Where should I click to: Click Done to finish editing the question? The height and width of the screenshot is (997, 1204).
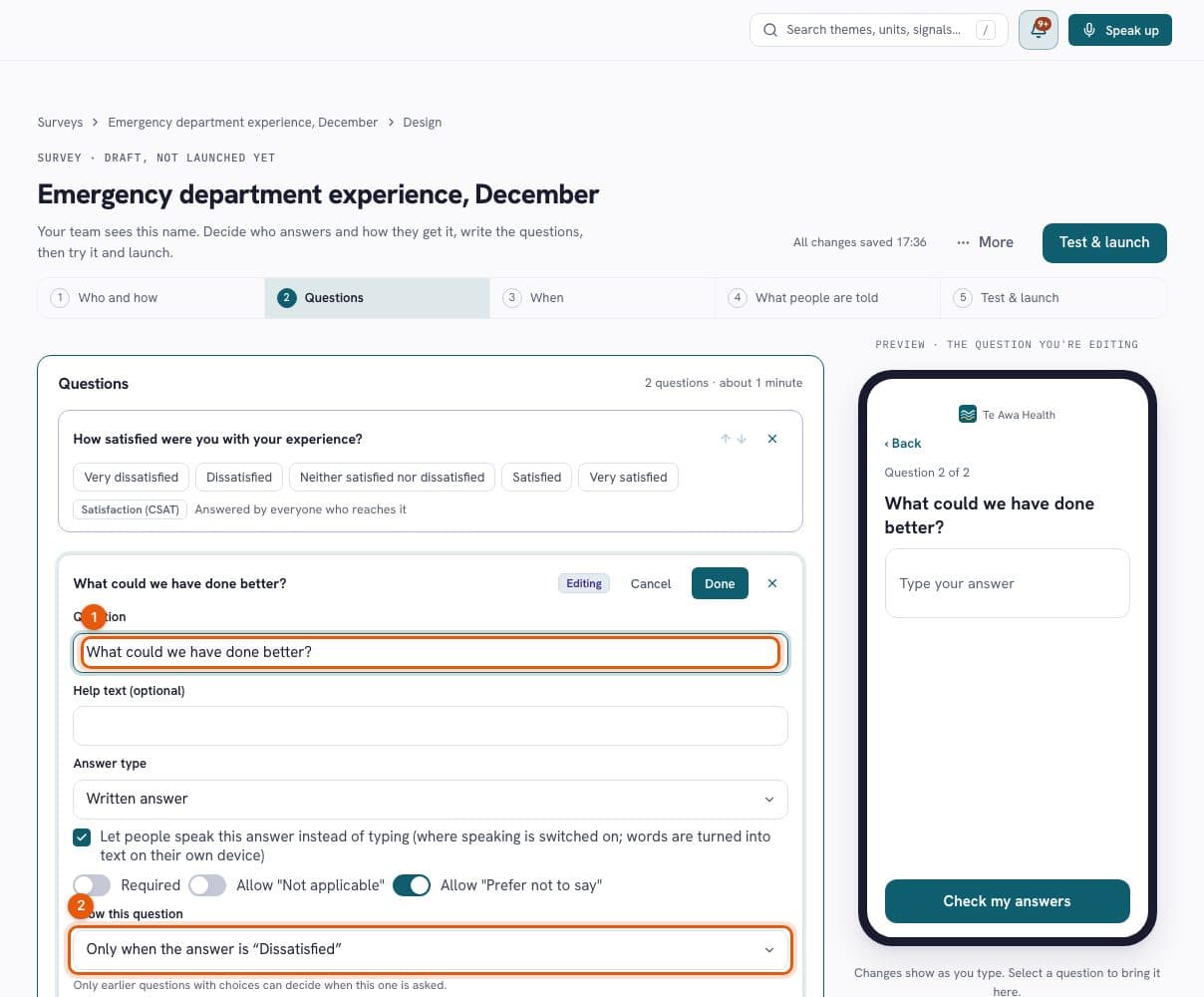[720, 583]
